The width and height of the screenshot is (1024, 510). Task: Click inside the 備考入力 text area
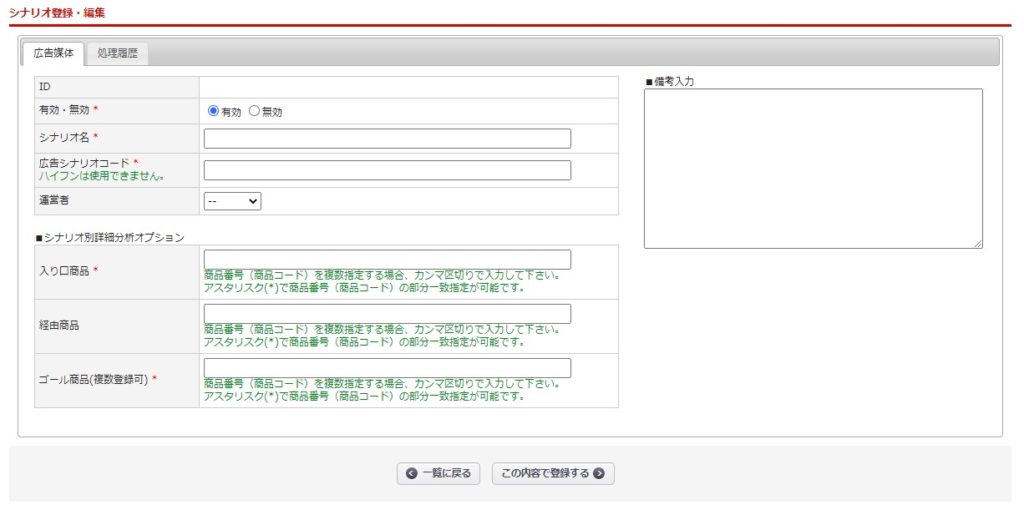[813, 168]
